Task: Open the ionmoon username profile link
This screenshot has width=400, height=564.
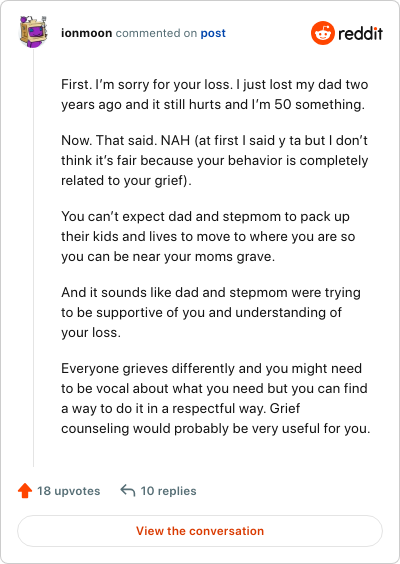Action: point(87,33)
